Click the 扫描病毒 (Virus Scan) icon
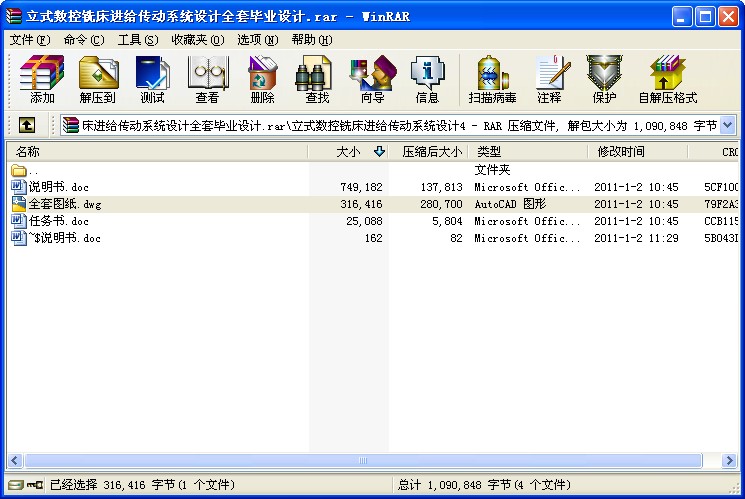745x499 pixels. (x=494, y=80)
